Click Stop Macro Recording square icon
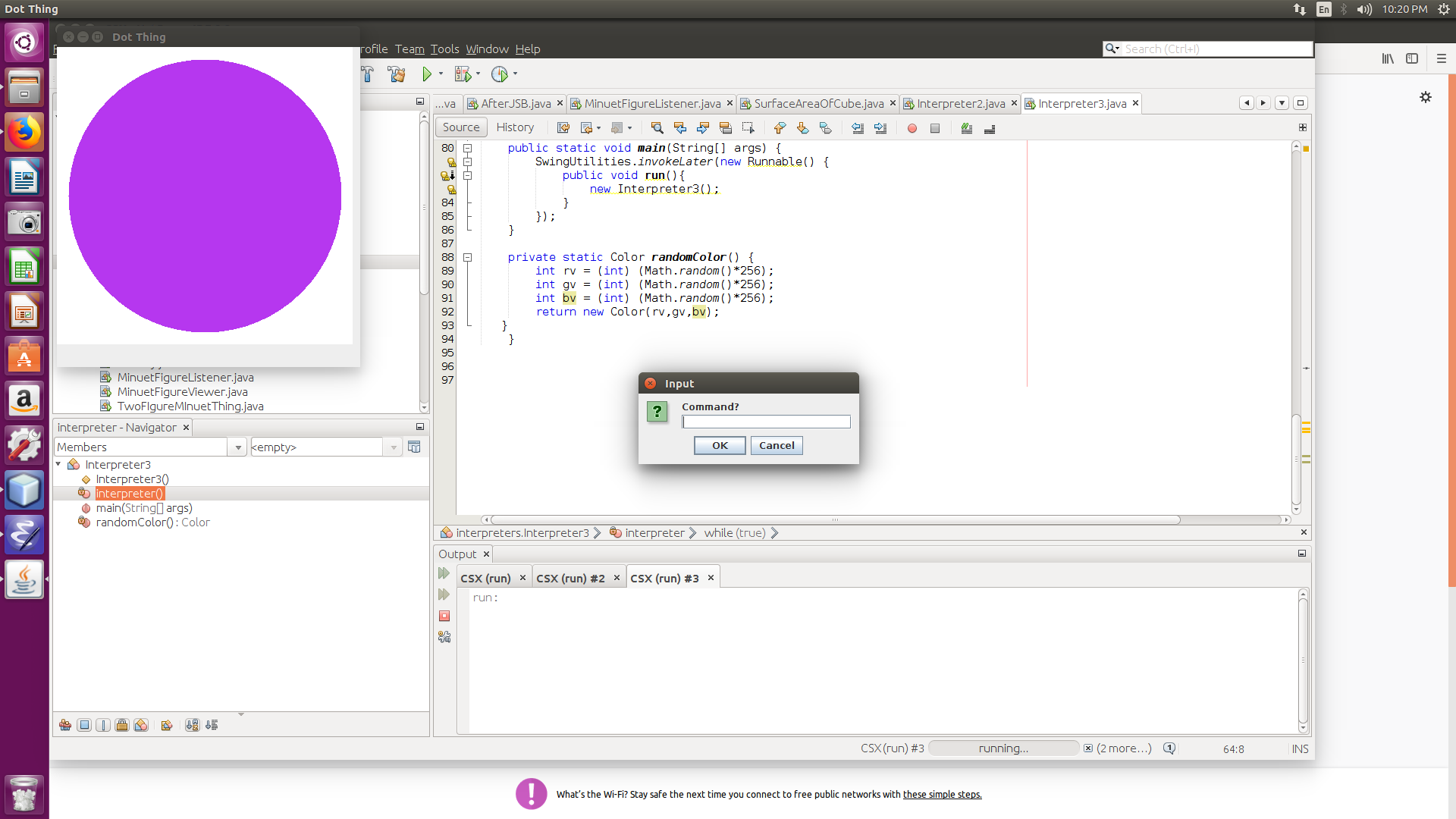This screenshot has width=1456, height=819. [x=935, y=128]
